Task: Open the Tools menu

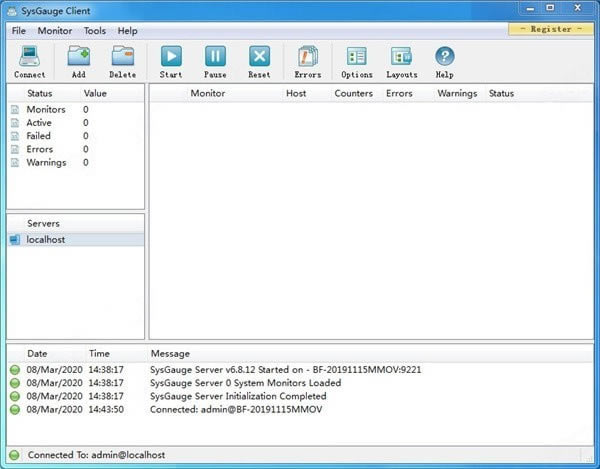Action: [95, 31]
